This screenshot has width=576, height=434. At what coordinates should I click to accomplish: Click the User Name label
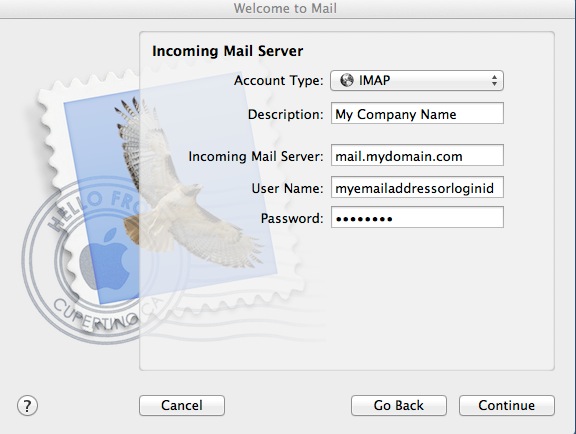[288, 188]
